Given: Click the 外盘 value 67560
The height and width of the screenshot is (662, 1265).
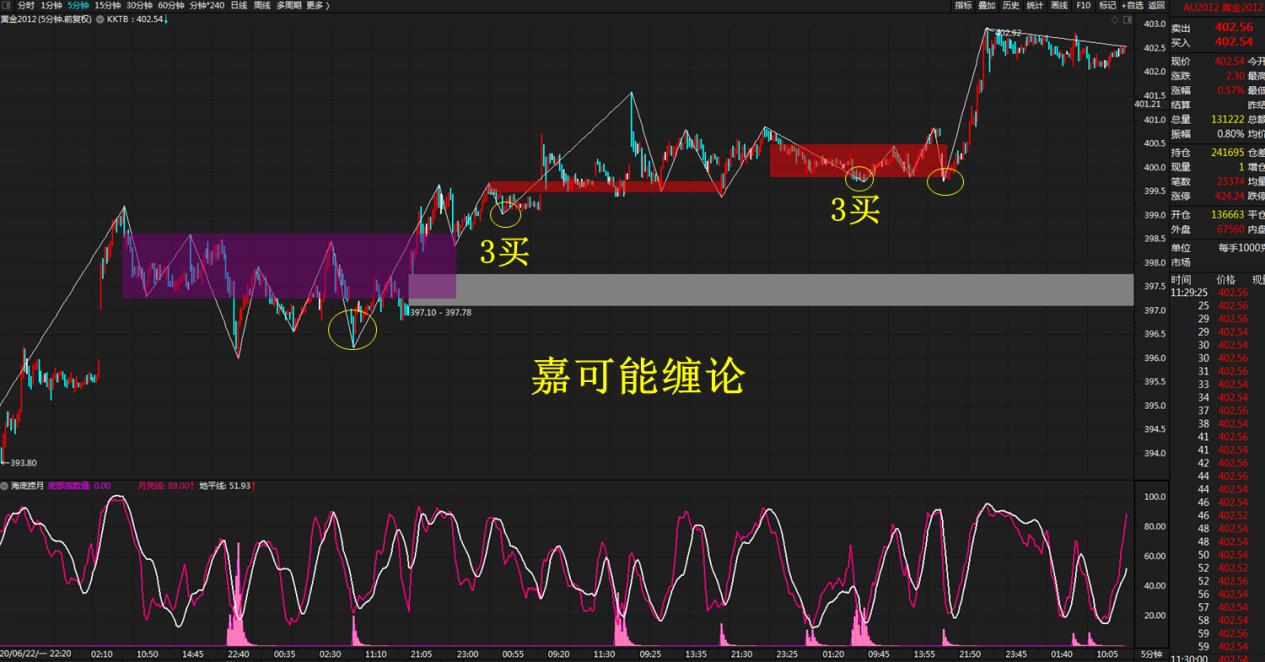Looking at the screenshot, I should (x=1231, y=229).
